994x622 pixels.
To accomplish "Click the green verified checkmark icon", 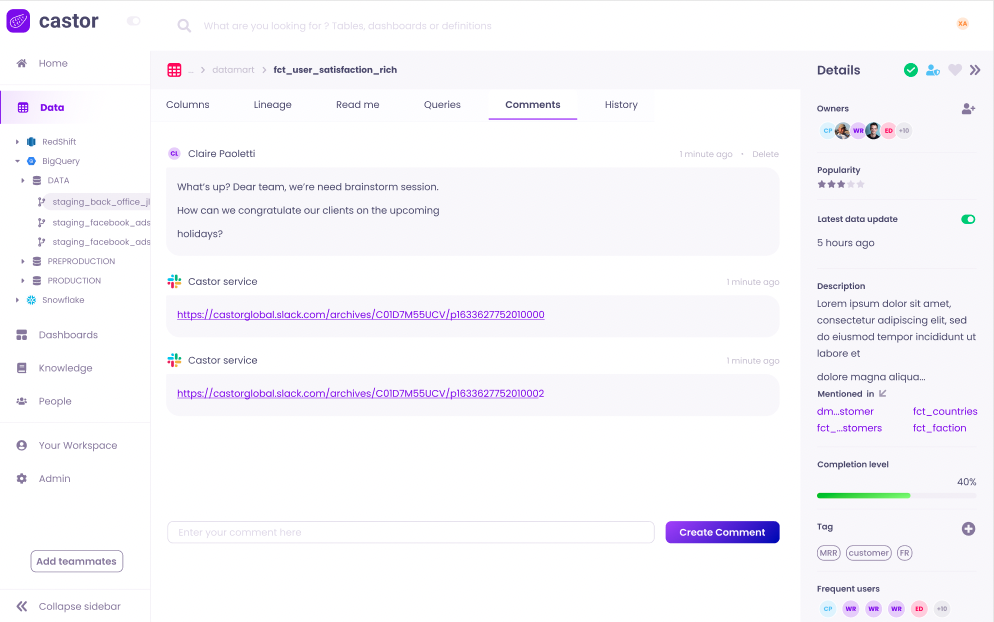I will pyautogui.click(x=911, y=70).
